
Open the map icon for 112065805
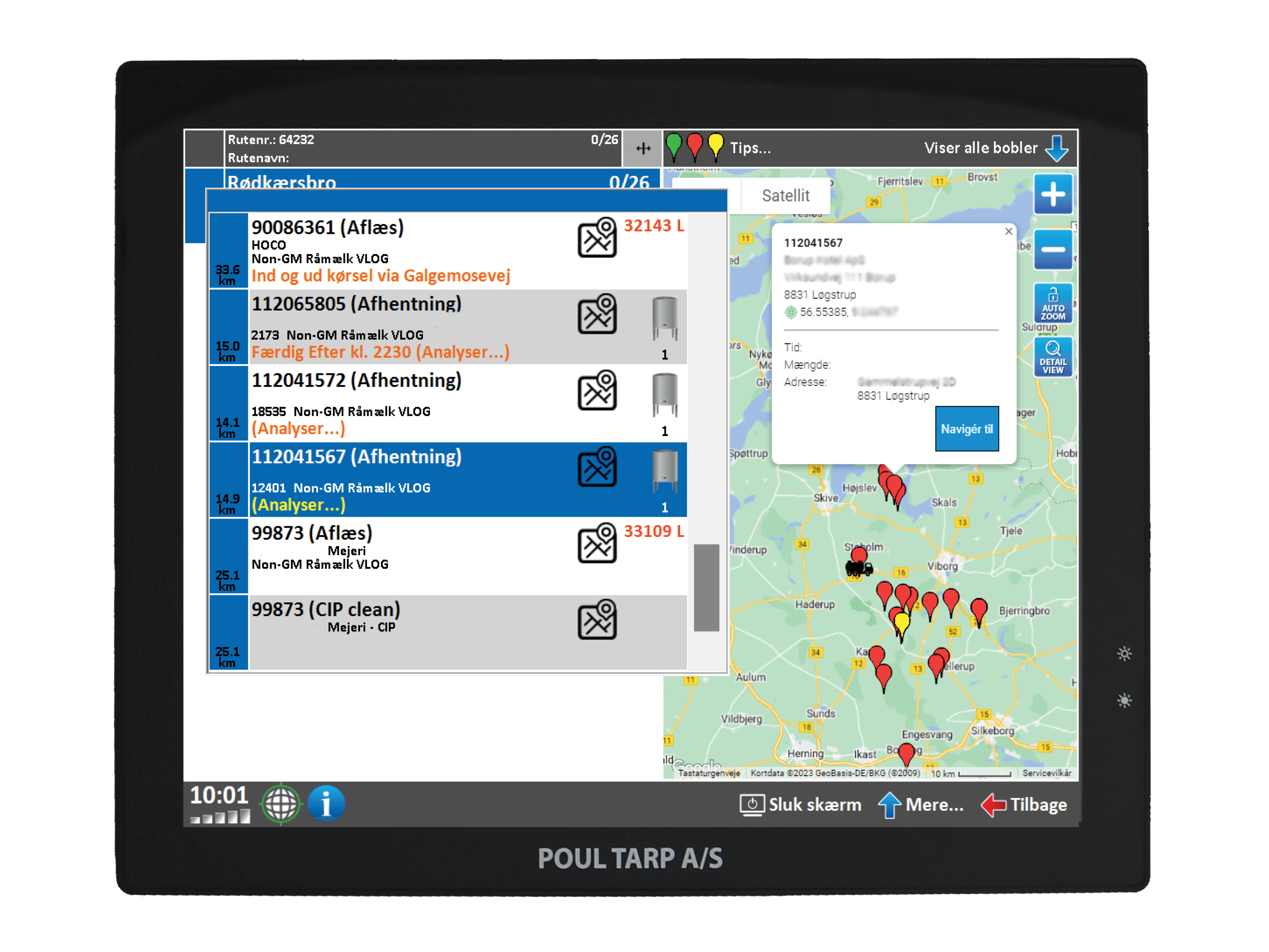tap(597, 314)
